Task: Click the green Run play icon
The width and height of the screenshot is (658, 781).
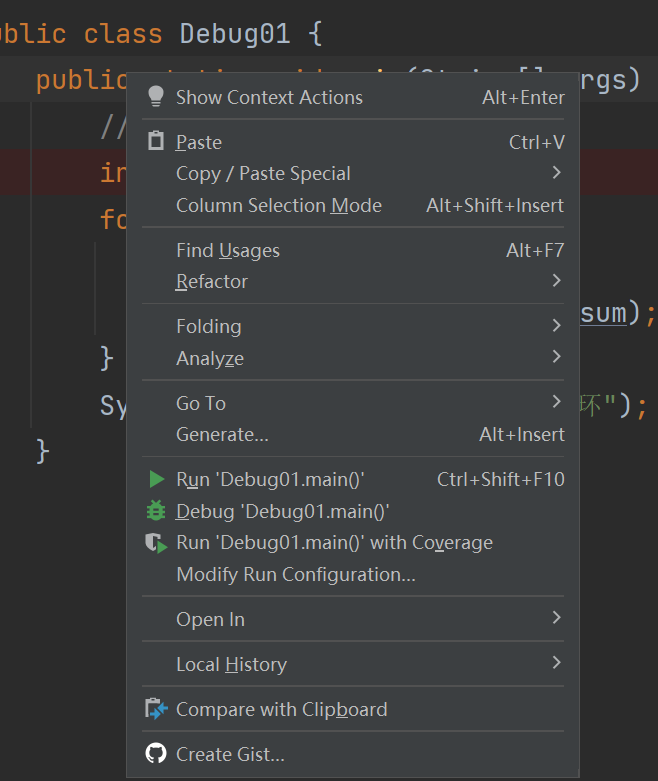Action: click(x=156, y=480)
